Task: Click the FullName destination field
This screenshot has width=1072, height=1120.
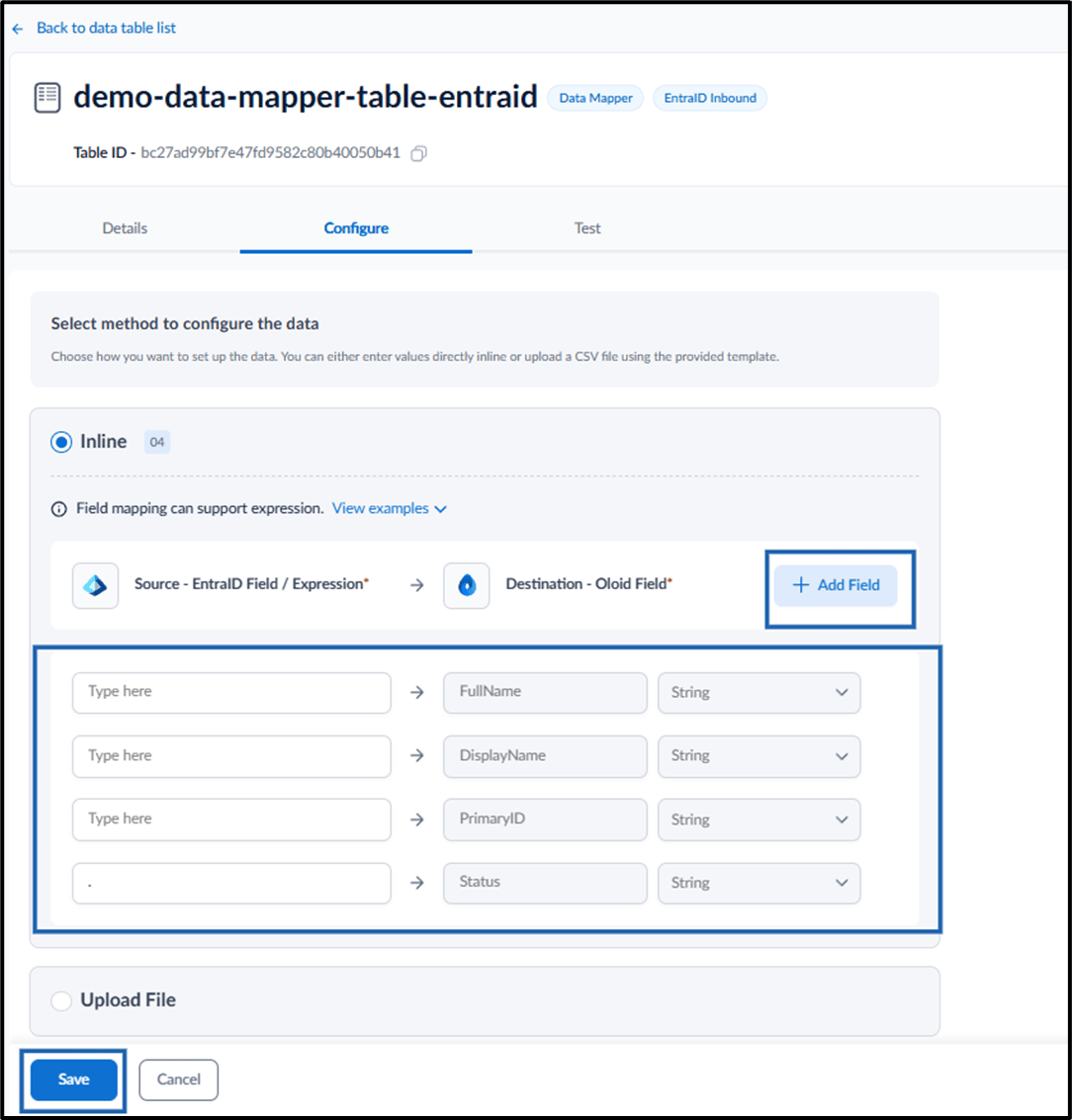Action: (545, 692)
